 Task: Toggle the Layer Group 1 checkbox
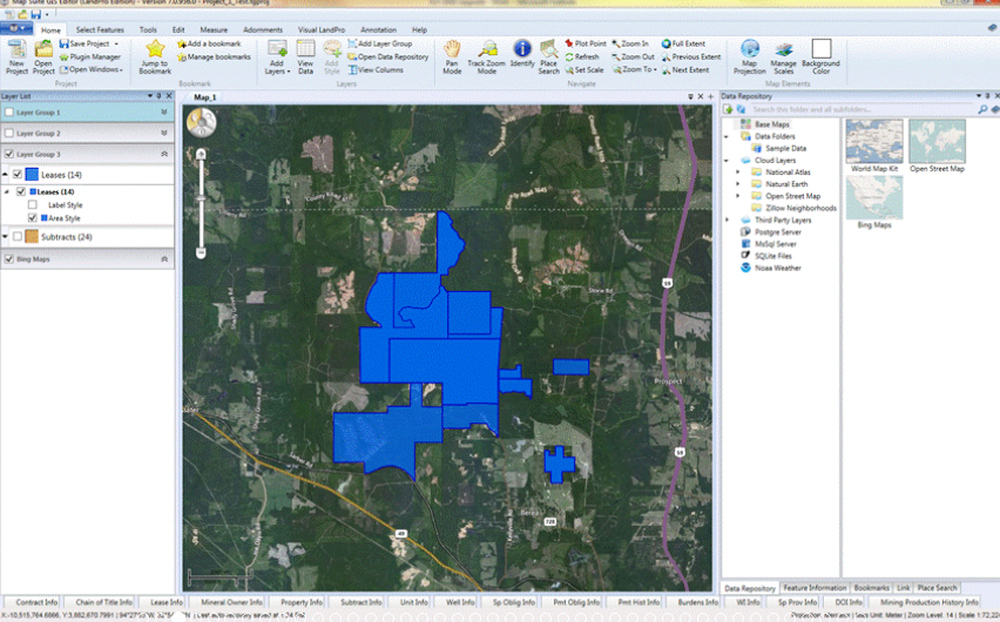pyautogui.click(x=9, y=112)
